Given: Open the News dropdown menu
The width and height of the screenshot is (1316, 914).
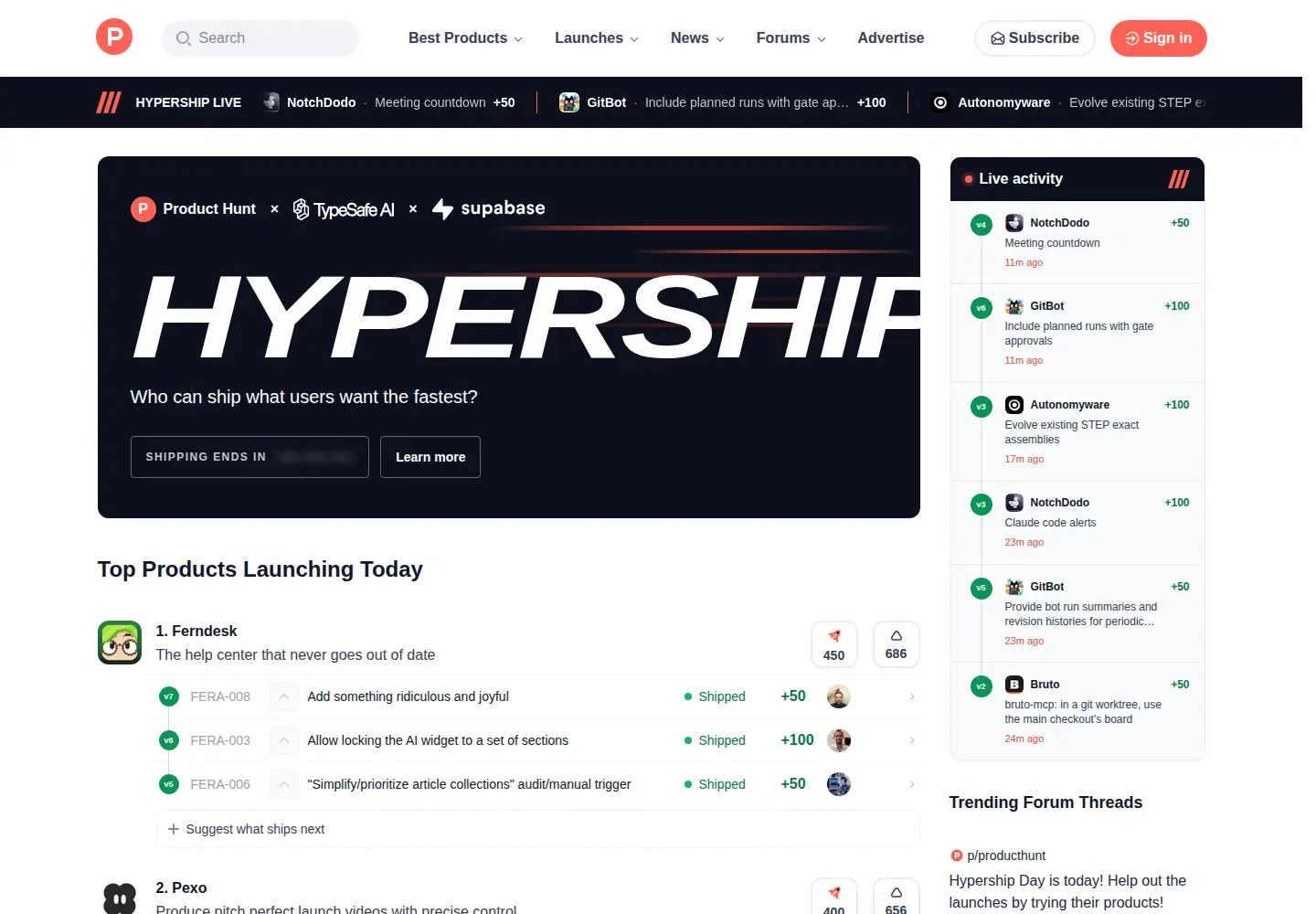Looking at the screenshot, I should [x=697, y=38].
